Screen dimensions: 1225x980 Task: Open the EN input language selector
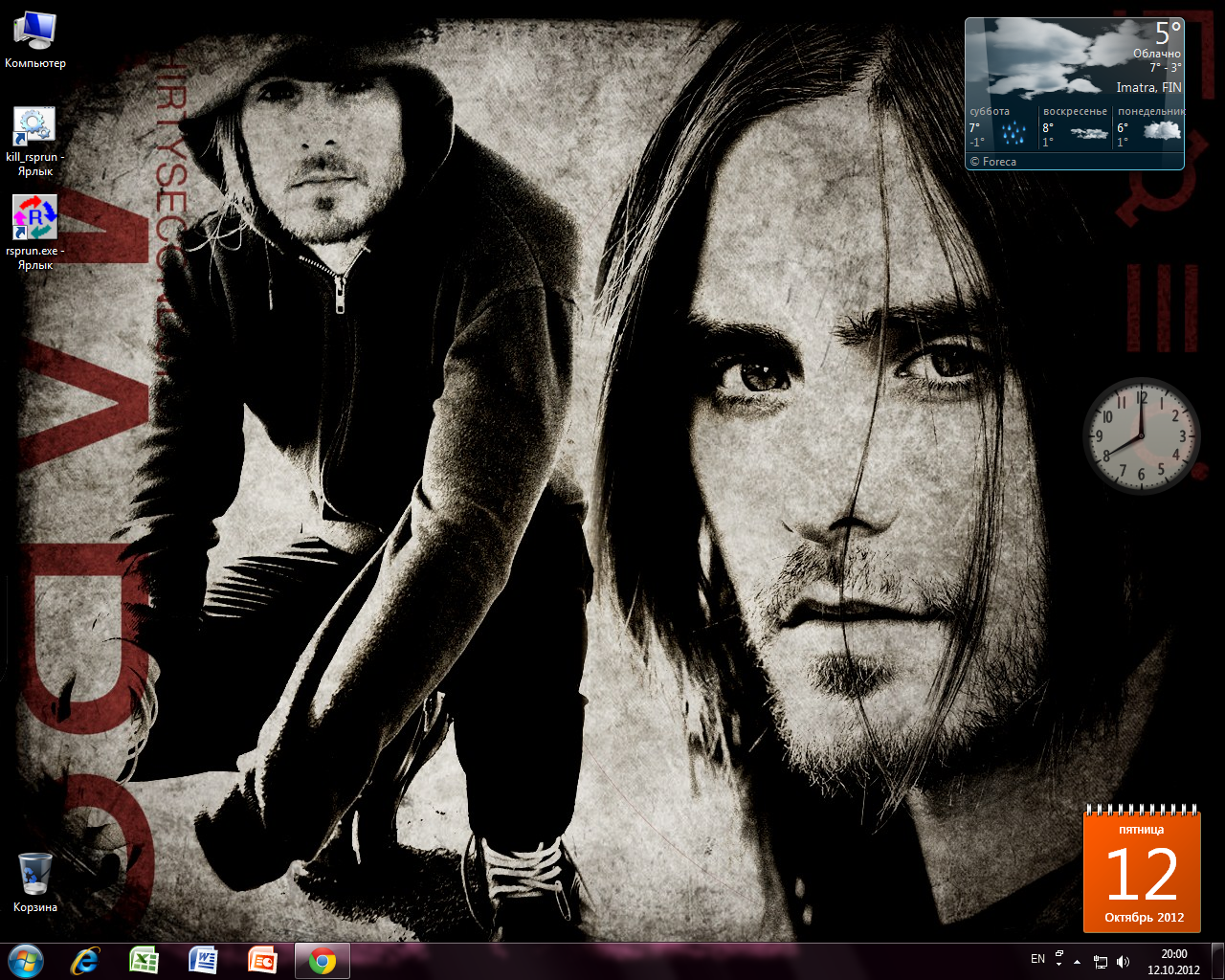click(1037, 959)
